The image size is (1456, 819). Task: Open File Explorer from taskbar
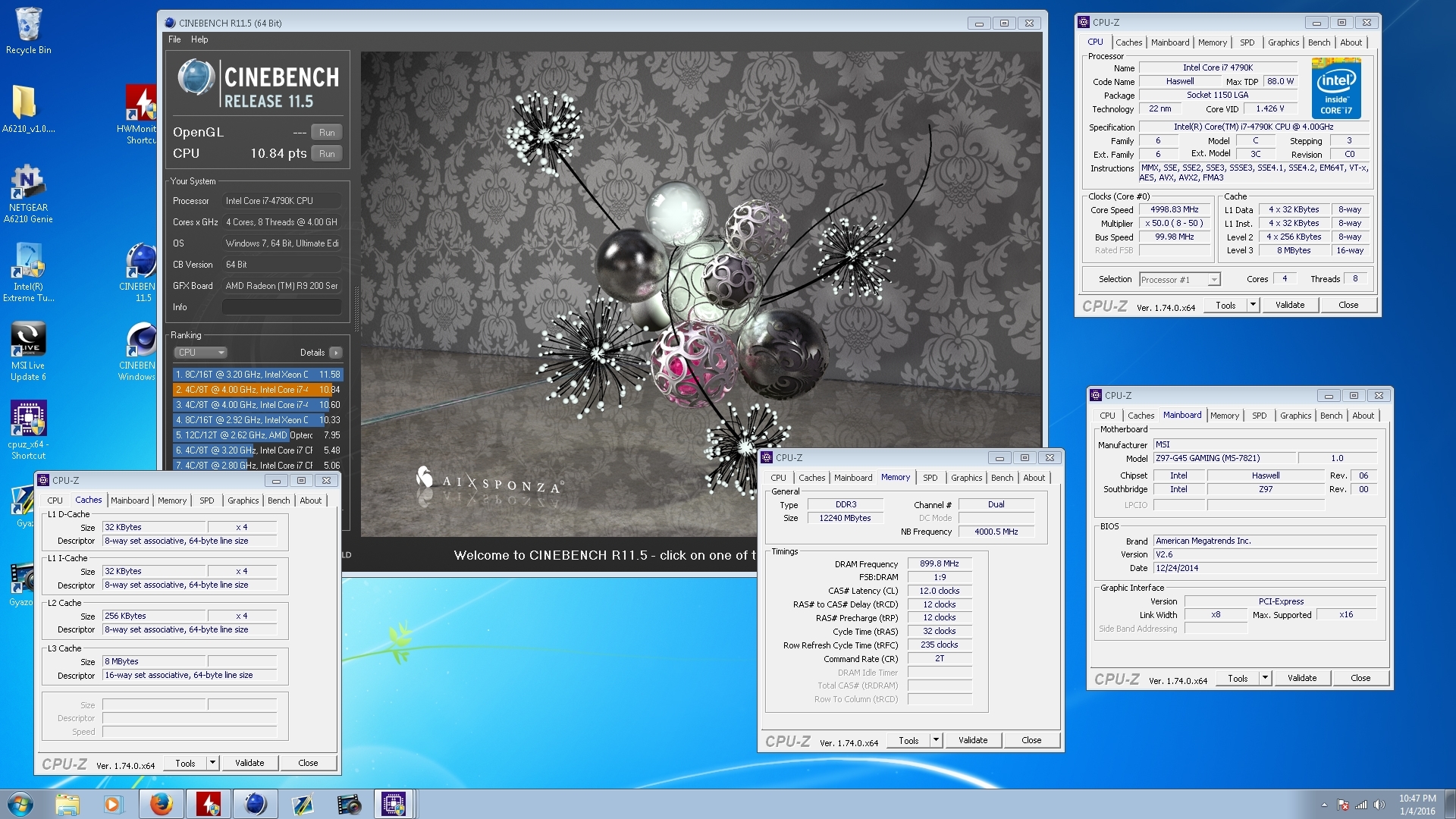point(67,804)
